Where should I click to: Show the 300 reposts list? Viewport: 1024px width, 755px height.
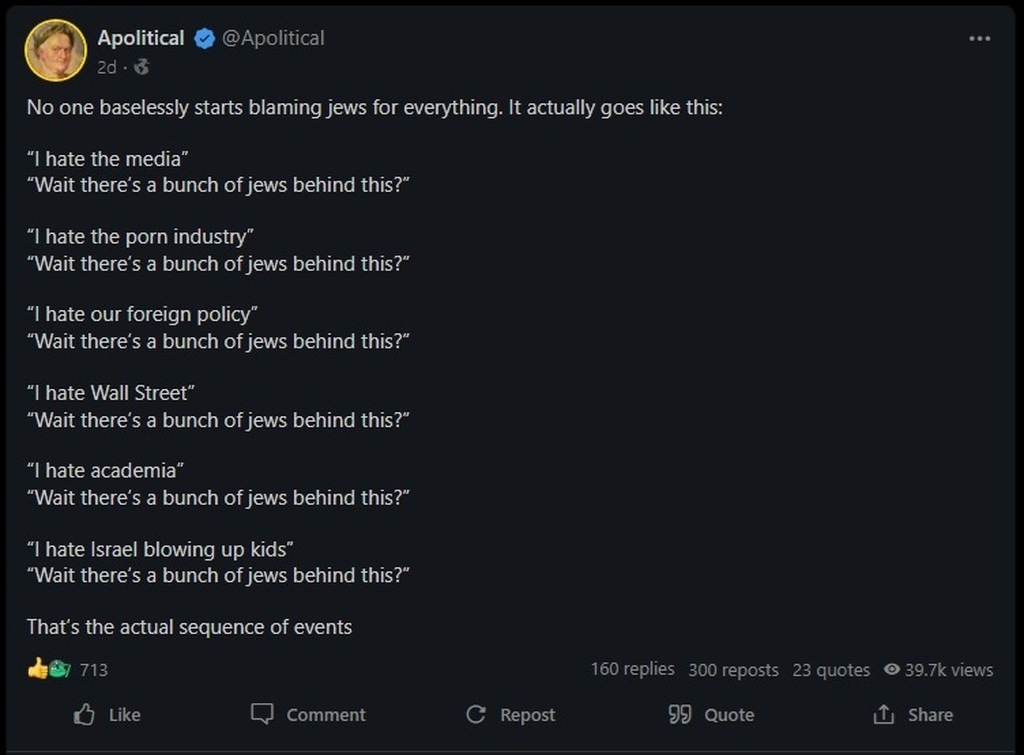(733, 670)
